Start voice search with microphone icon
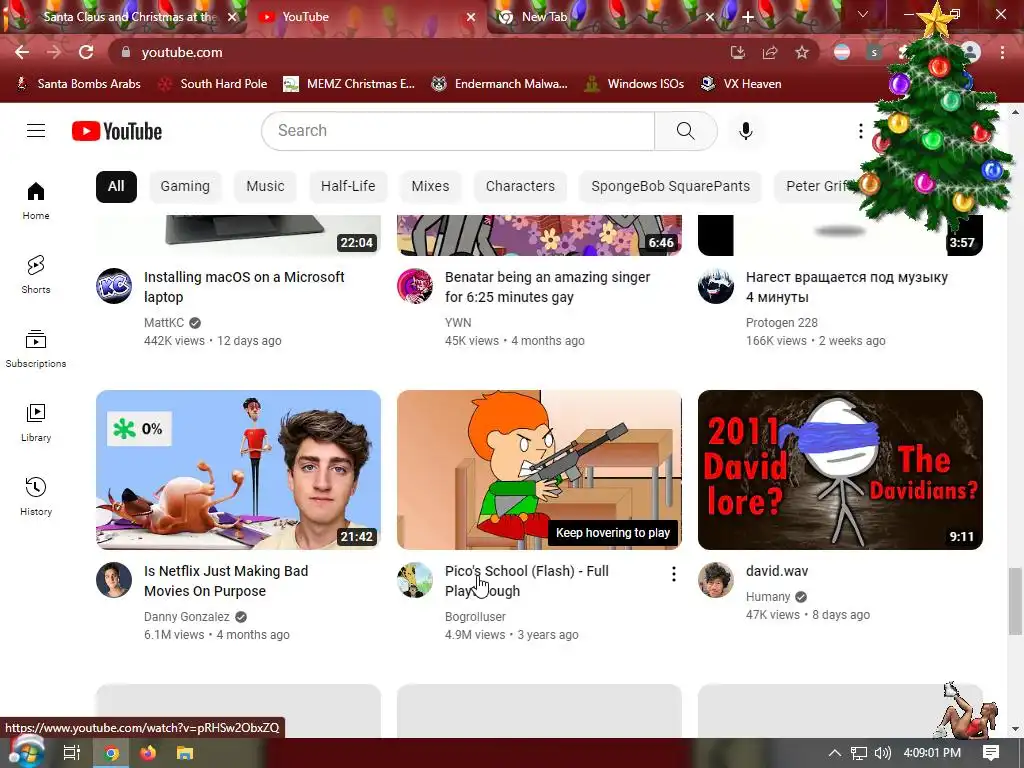The width and height of the screenshot is (1024, 768). click(745, 131)
